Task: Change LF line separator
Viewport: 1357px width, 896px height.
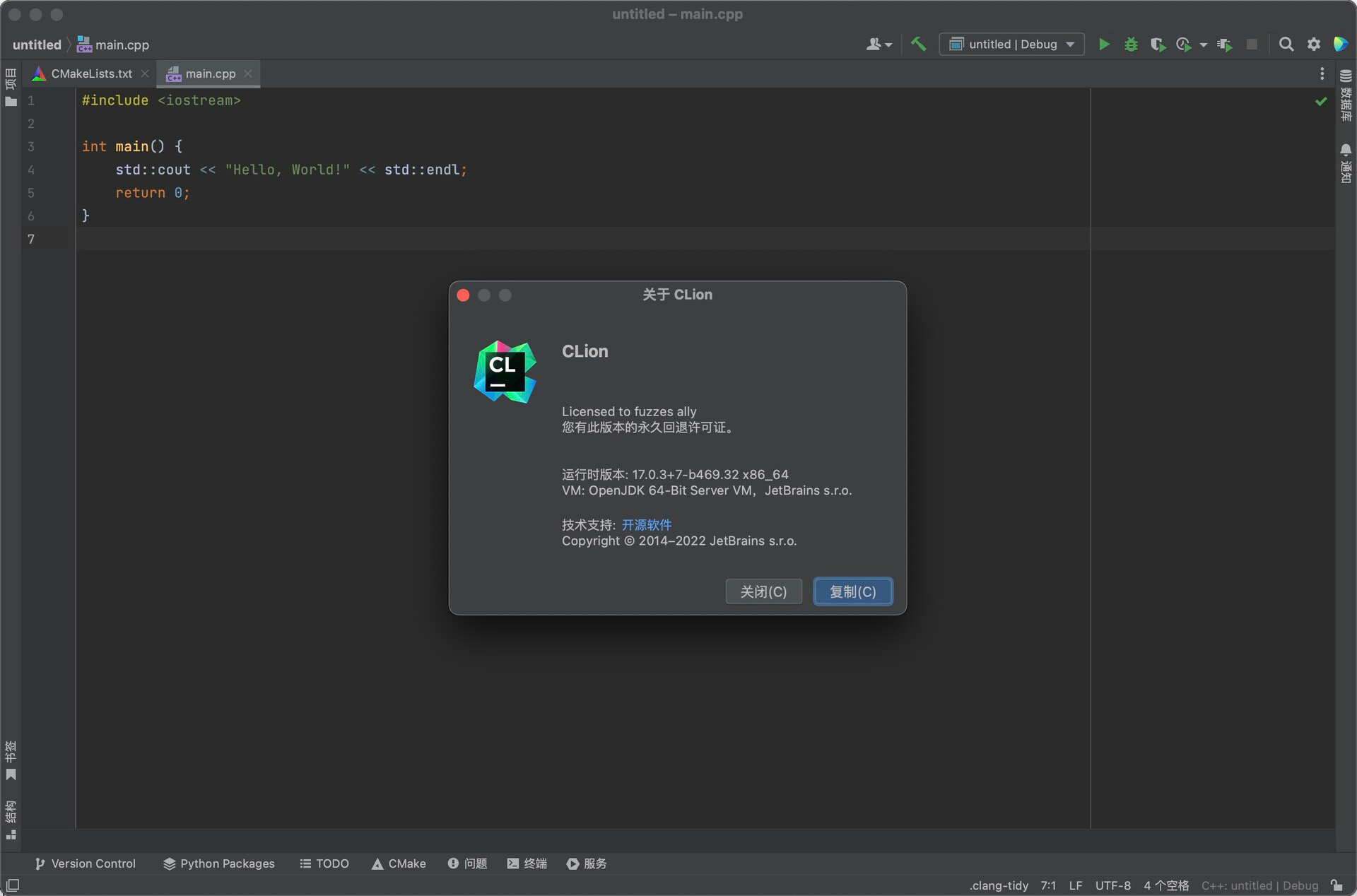Action: pyautogui.click(x=1076, y=885)
